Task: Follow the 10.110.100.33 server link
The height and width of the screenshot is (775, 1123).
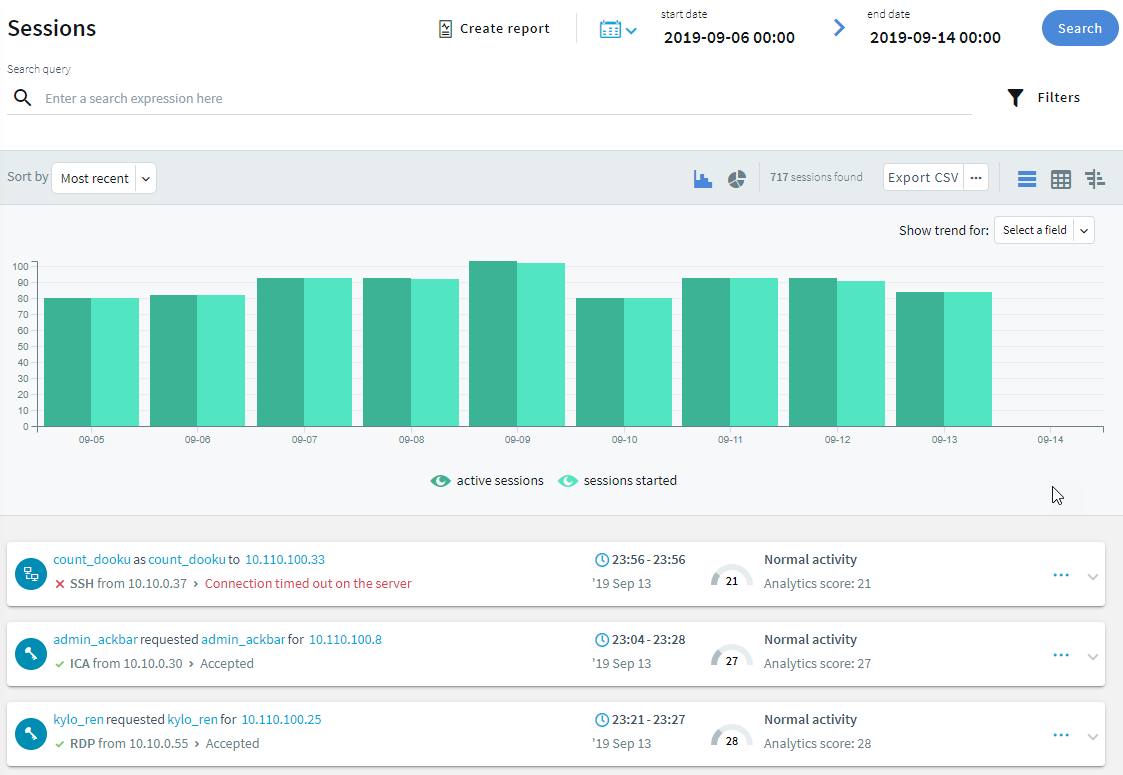Action: (285, 560)
